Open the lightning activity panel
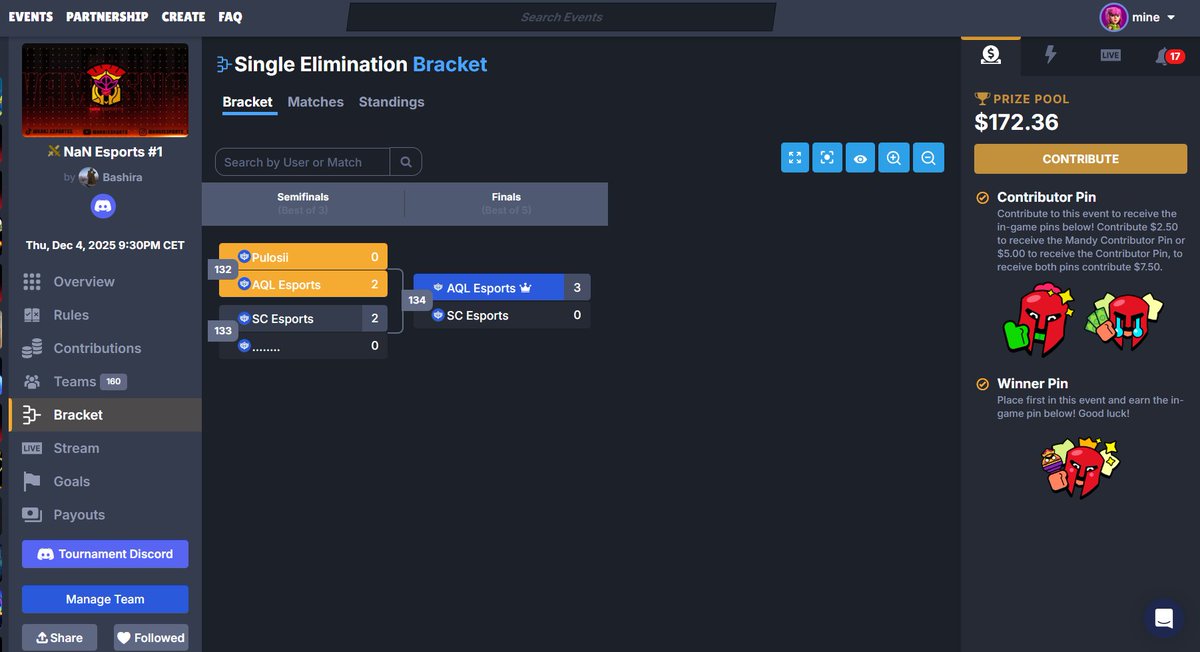 click(1050, 56)
